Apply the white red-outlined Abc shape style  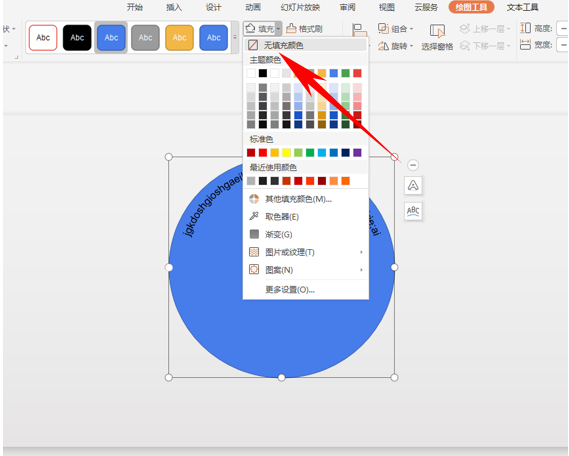click(x=43, y=38)
